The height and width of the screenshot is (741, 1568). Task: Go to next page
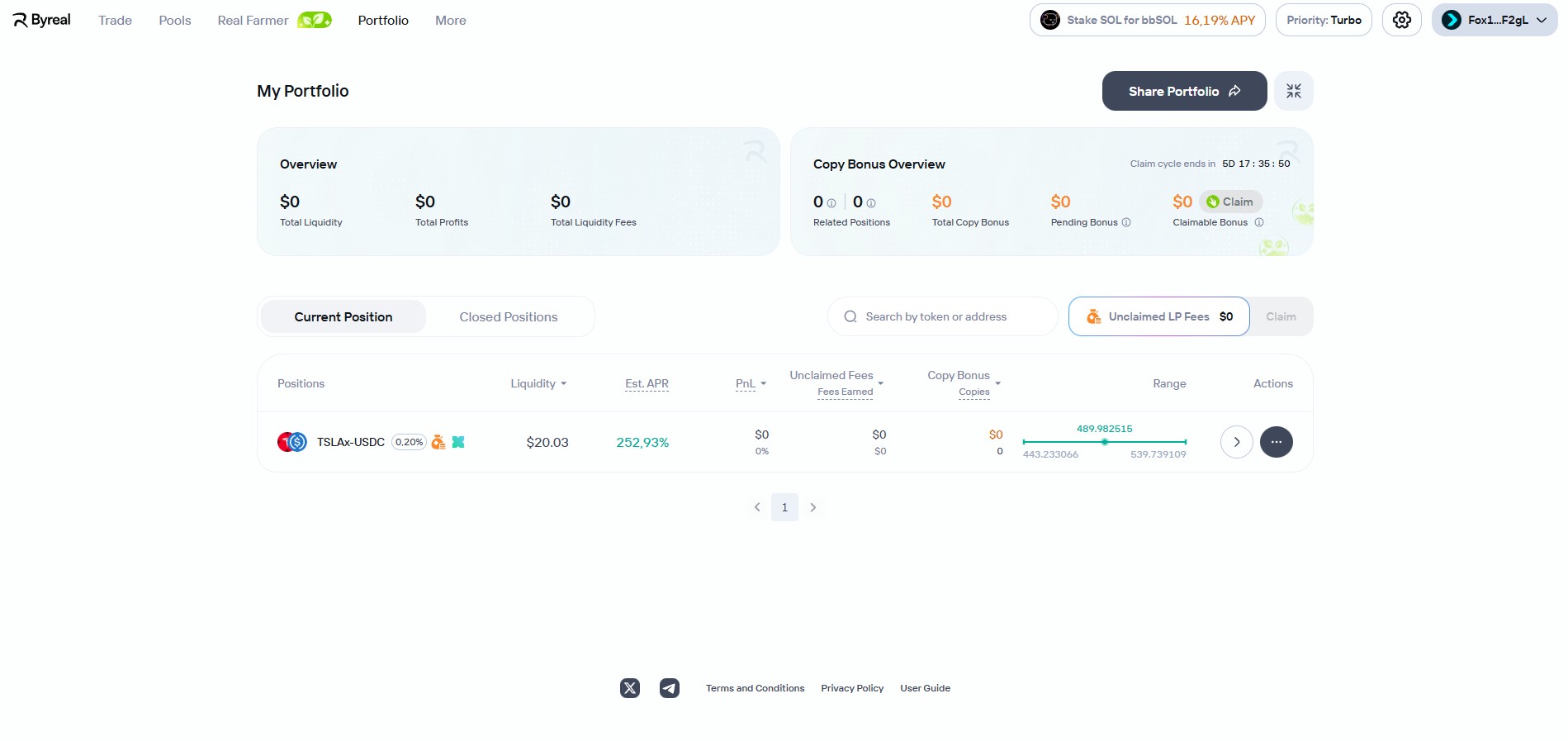(813, 507)
